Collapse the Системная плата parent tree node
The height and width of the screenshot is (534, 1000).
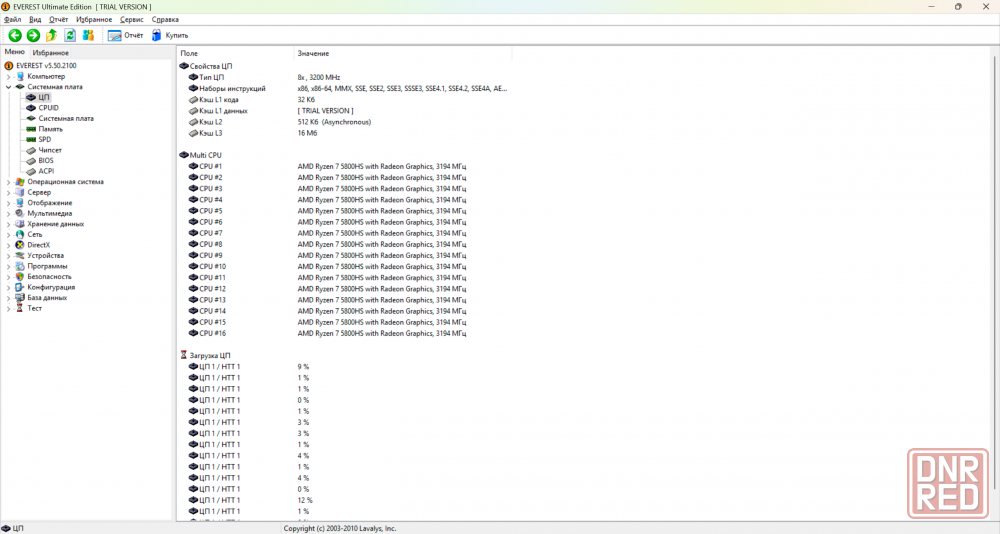(x=8, y=87)
